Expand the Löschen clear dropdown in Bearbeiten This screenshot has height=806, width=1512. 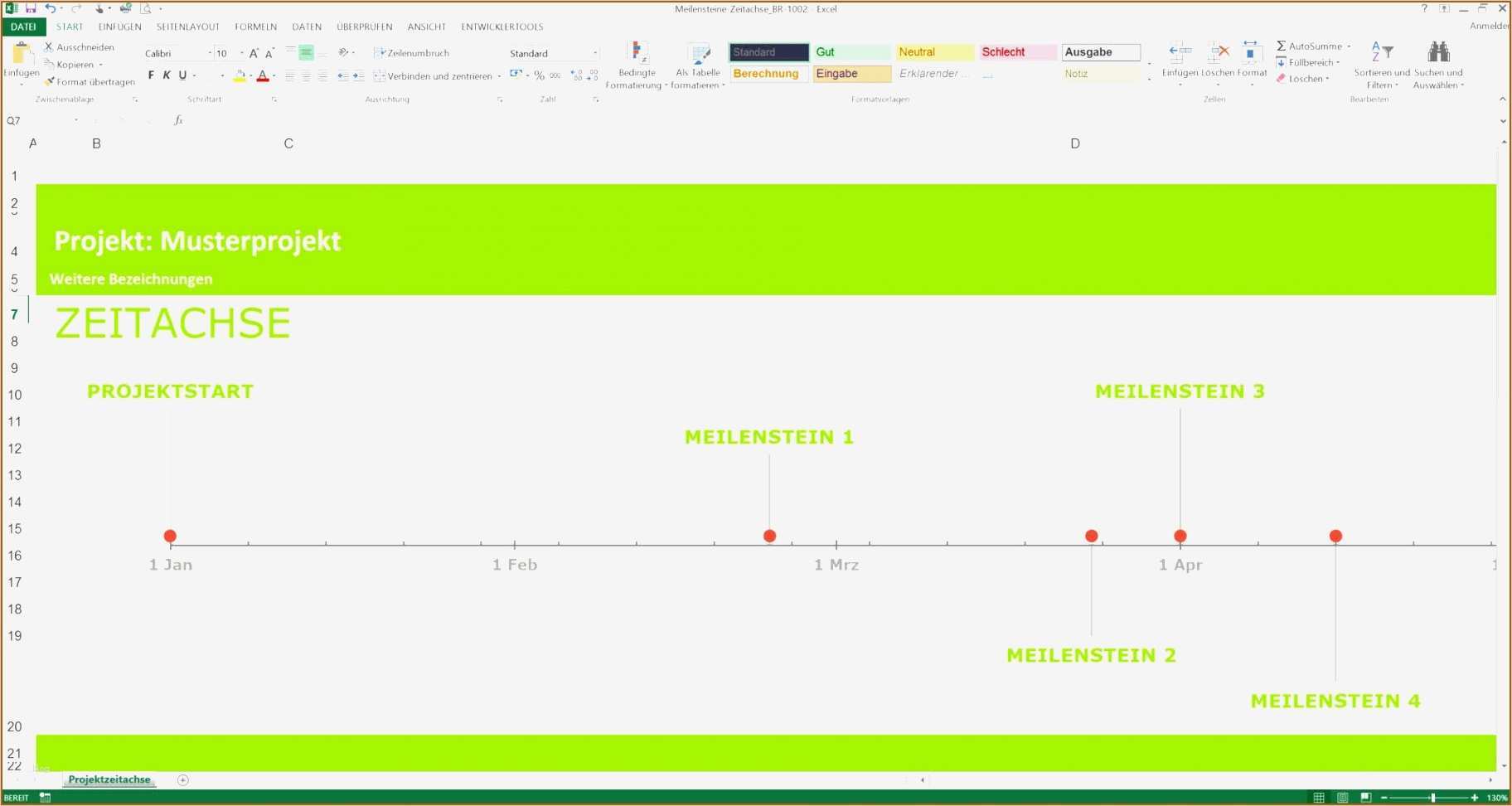coord(1327,79)
